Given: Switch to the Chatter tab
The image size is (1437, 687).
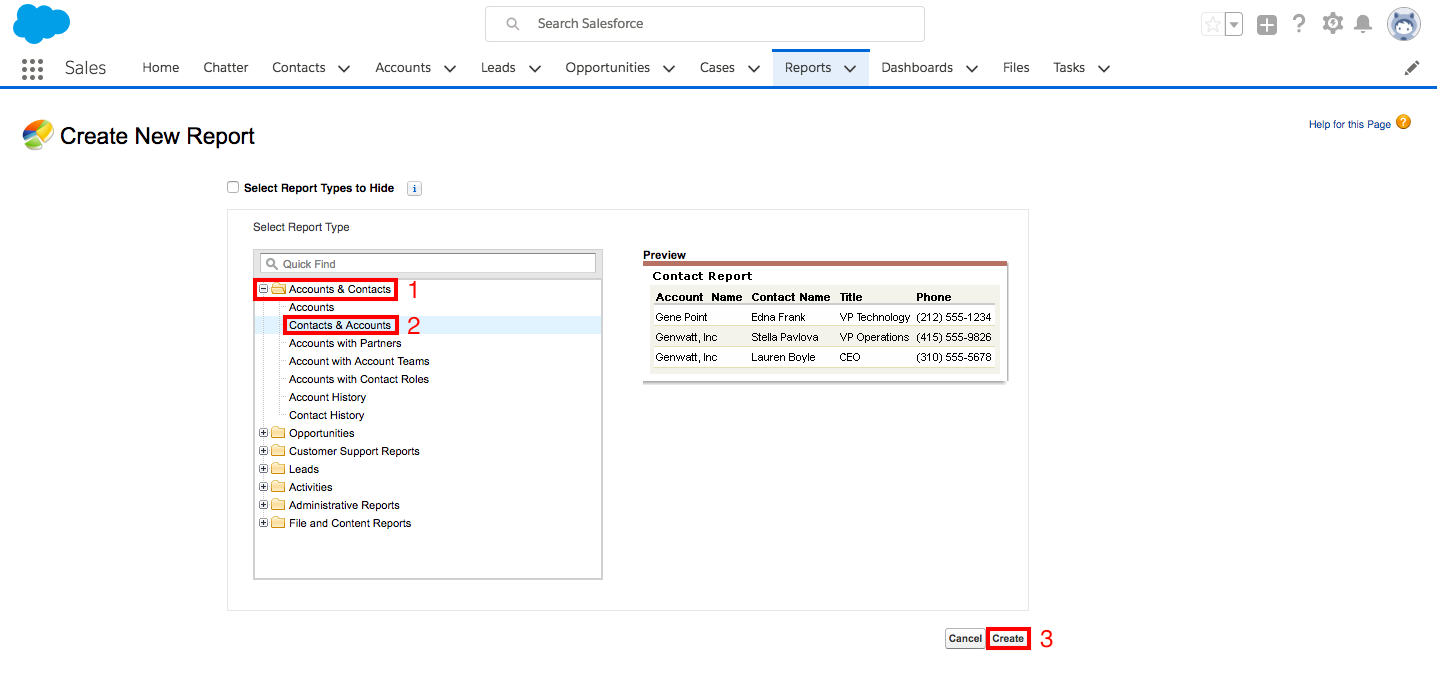Looking at the screenshot, I should (226, 68).
